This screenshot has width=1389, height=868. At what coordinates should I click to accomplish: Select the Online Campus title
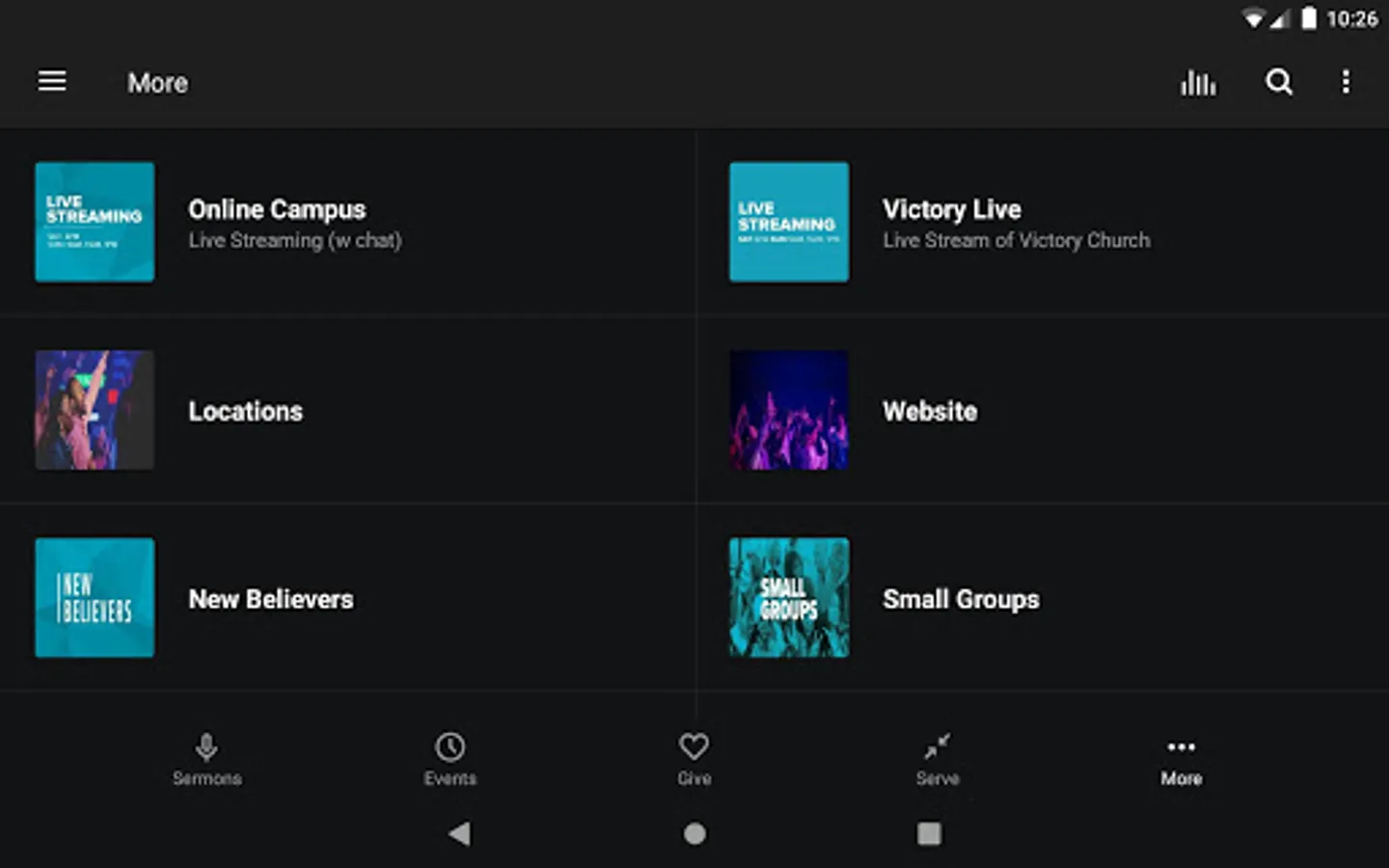[x=277, y=209]
